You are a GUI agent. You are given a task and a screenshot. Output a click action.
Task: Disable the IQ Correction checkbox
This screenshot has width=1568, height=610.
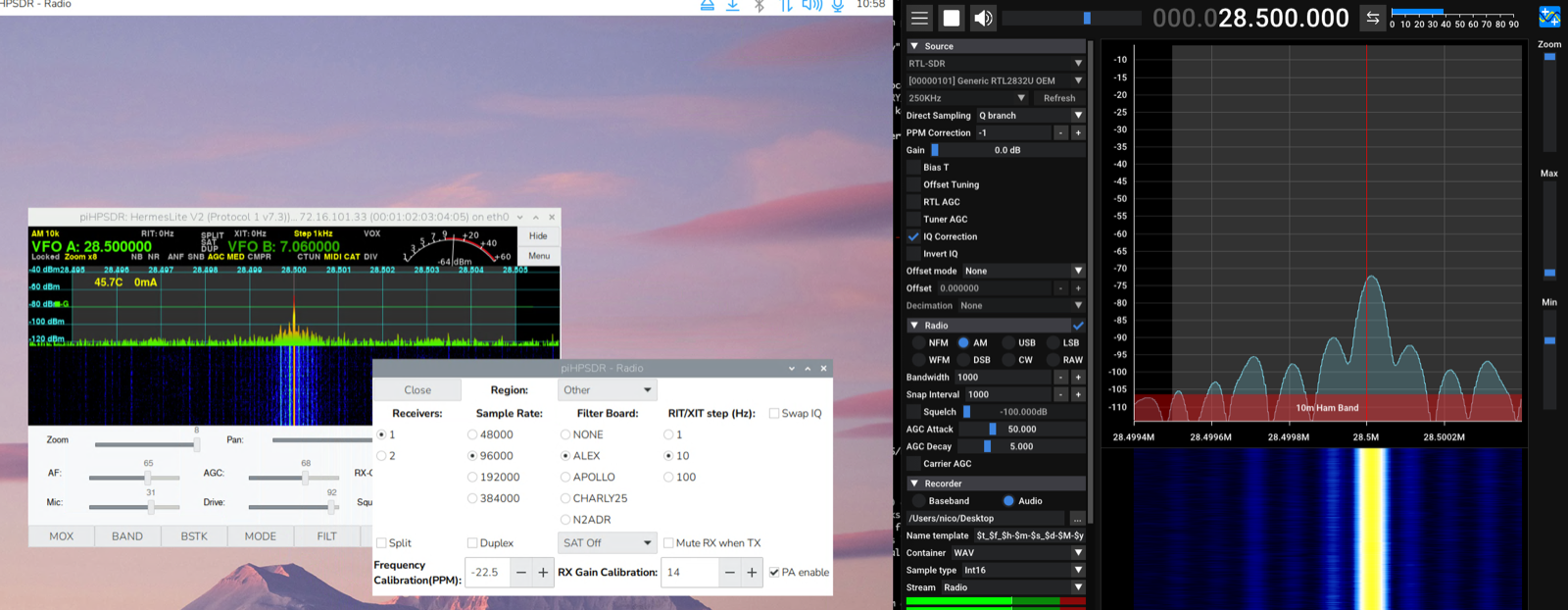coord(913,236)
